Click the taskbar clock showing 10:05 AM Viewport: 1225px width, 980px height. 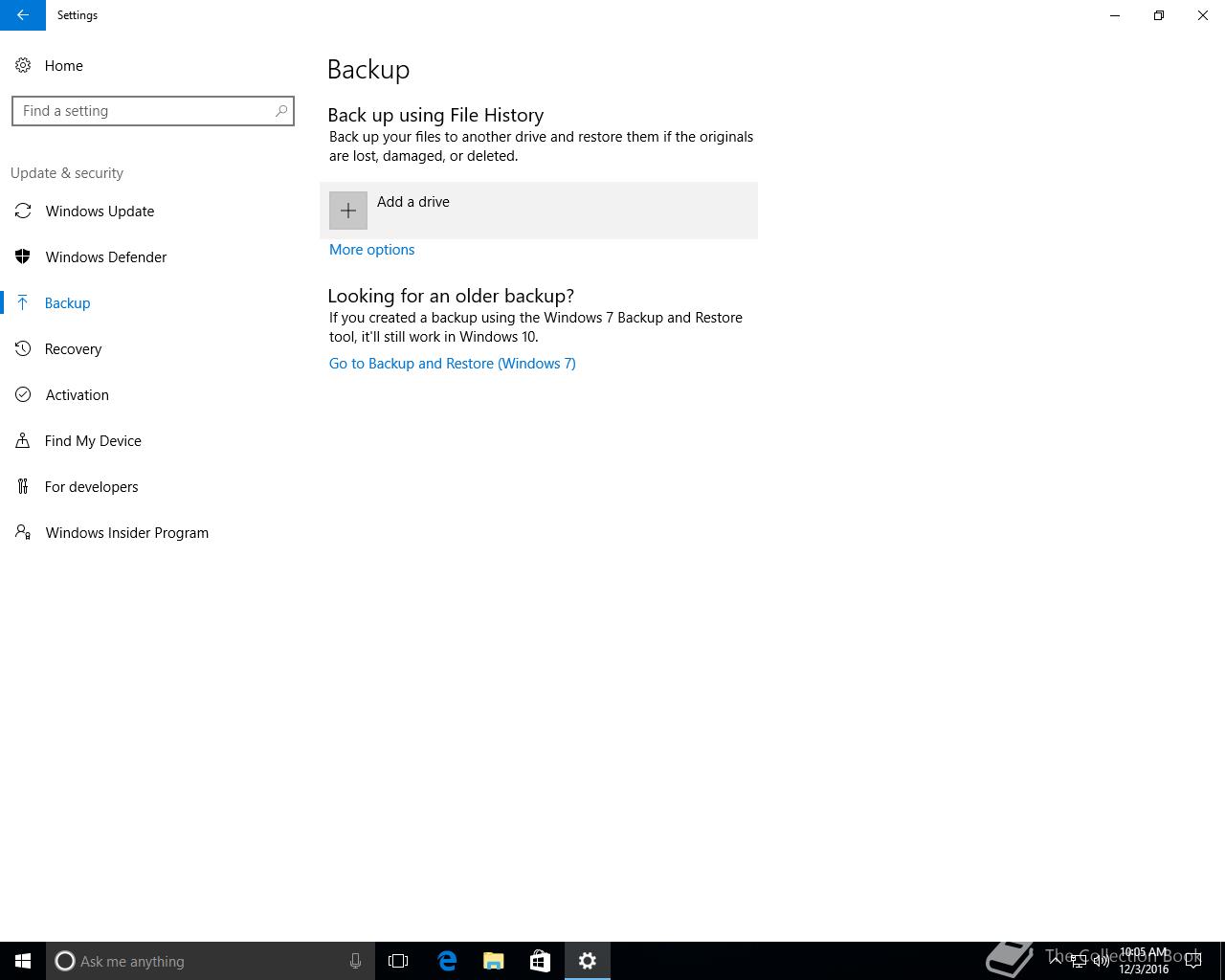point(1144,961)
